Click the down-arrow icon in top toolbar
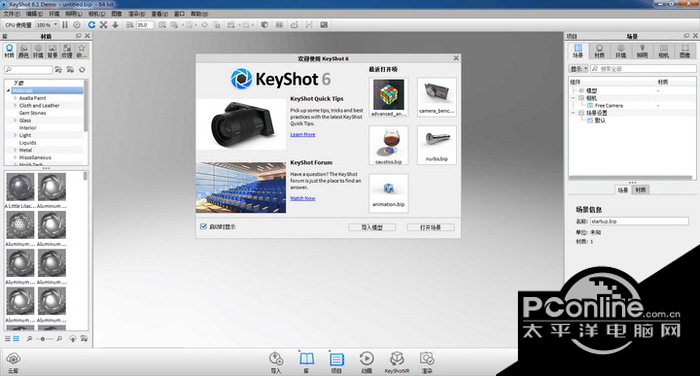 pyautogui.click(x=115, y=25)
